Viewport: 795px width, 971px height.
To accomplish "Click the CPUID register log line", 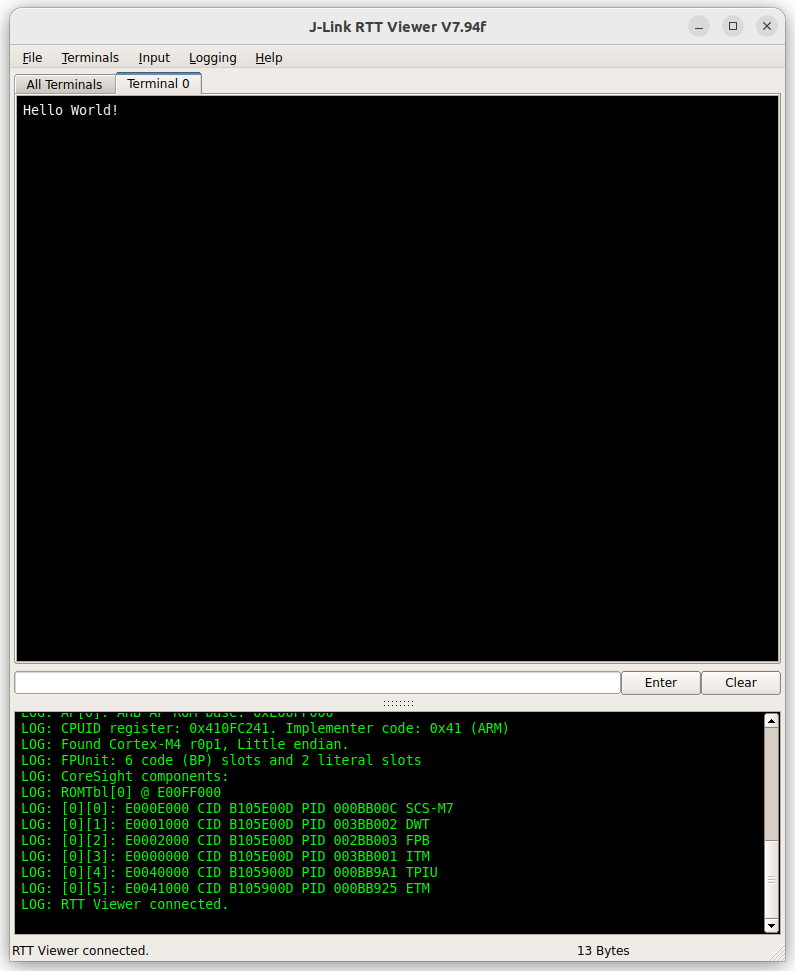I will click(x=264, y=728).
